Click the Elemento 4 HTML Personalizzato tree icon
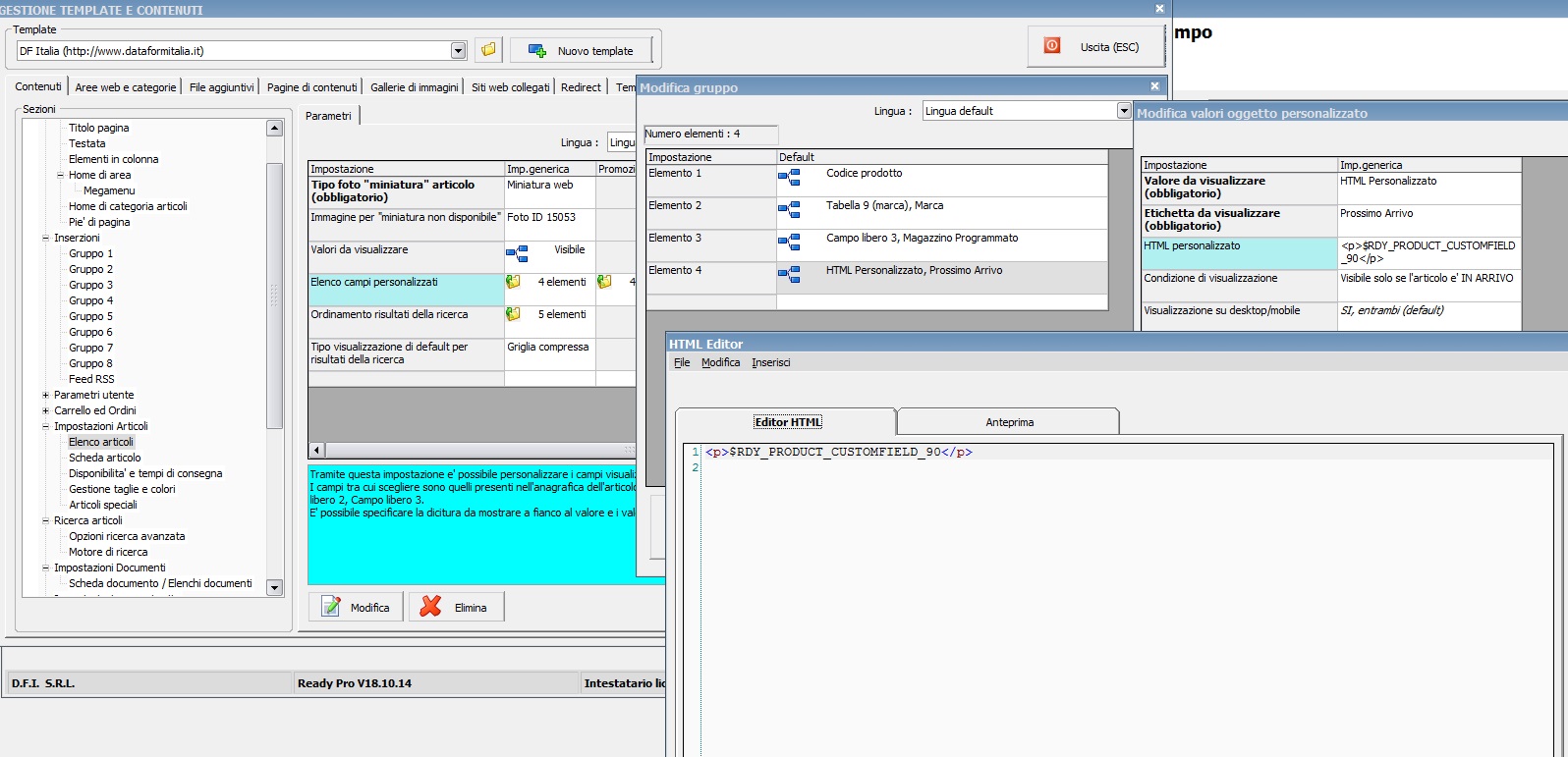 789,275
